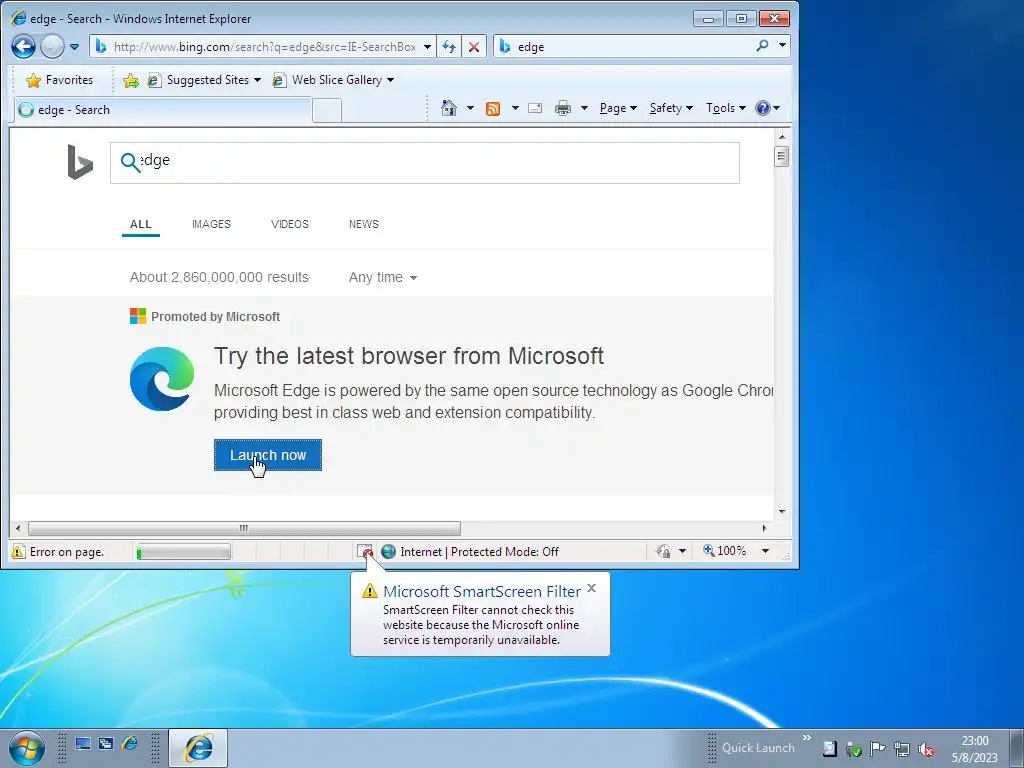
Task: Expand the zoom level dropdown arrow
Action: point(765,551)
